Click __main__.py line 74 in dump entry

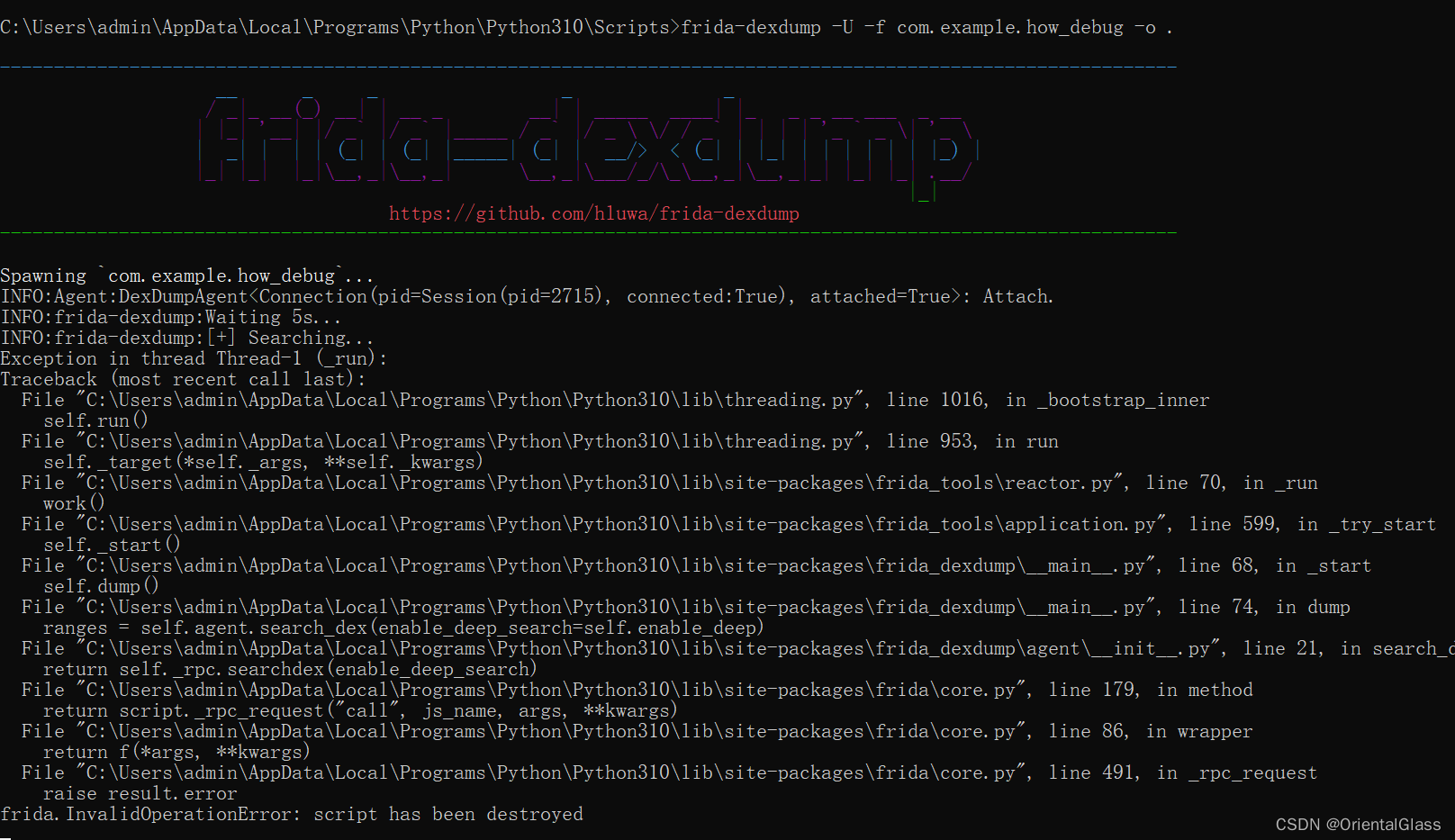click(x=686, y=607)
